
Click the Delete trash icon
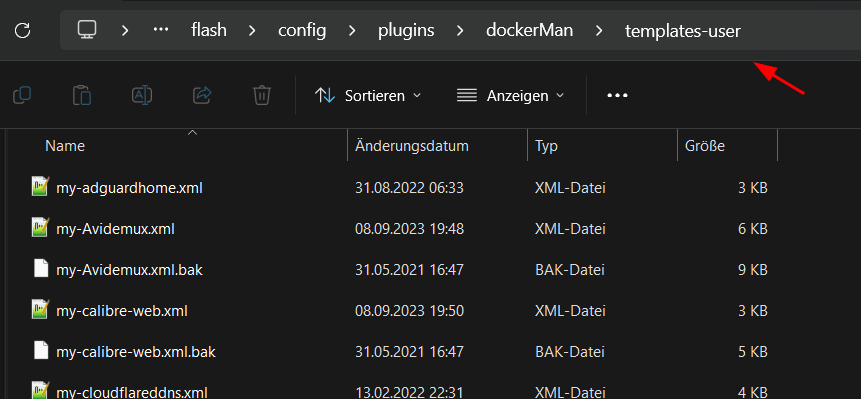262,95
